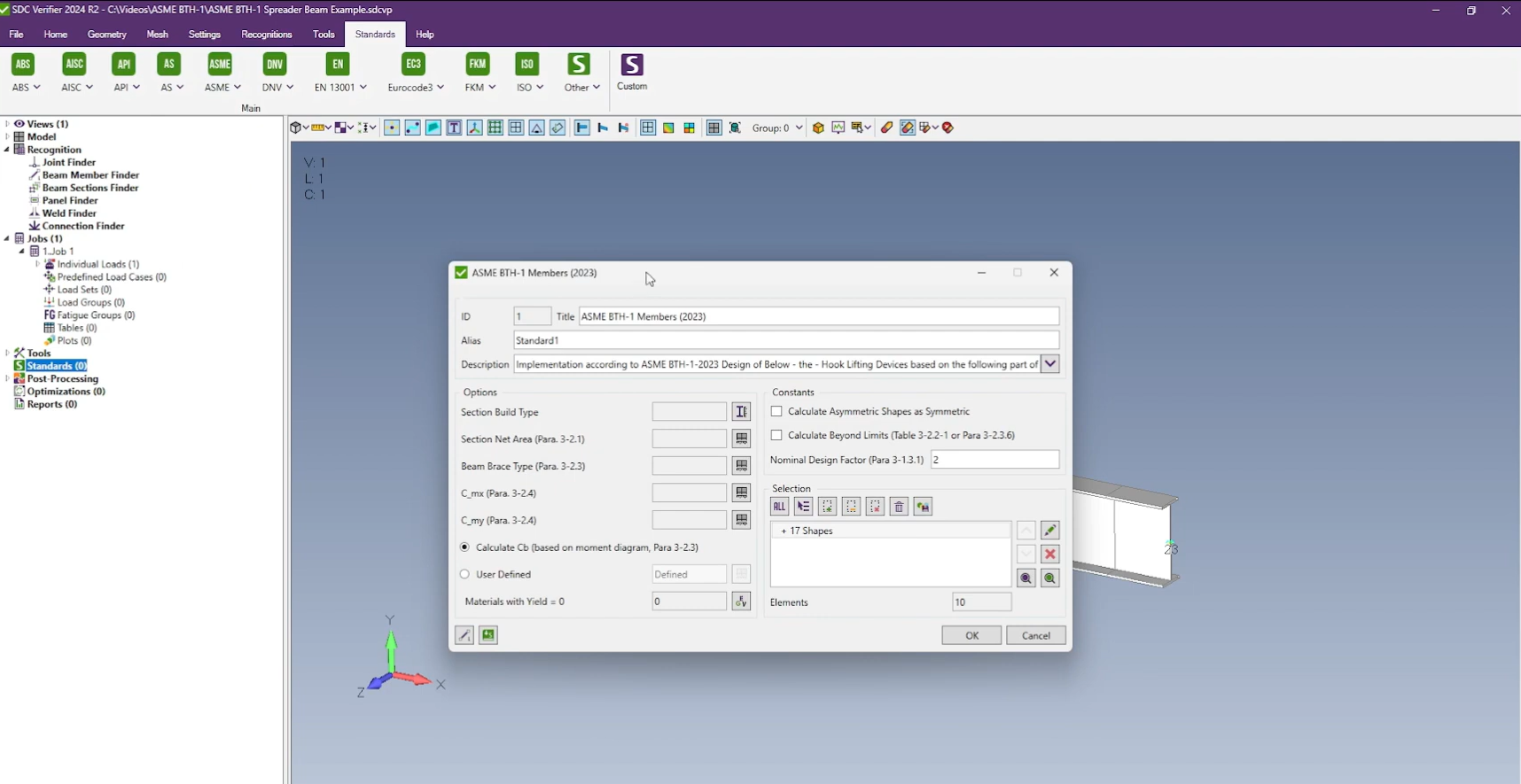Click Nominal Design Factor input field

(x=994, y=460)
